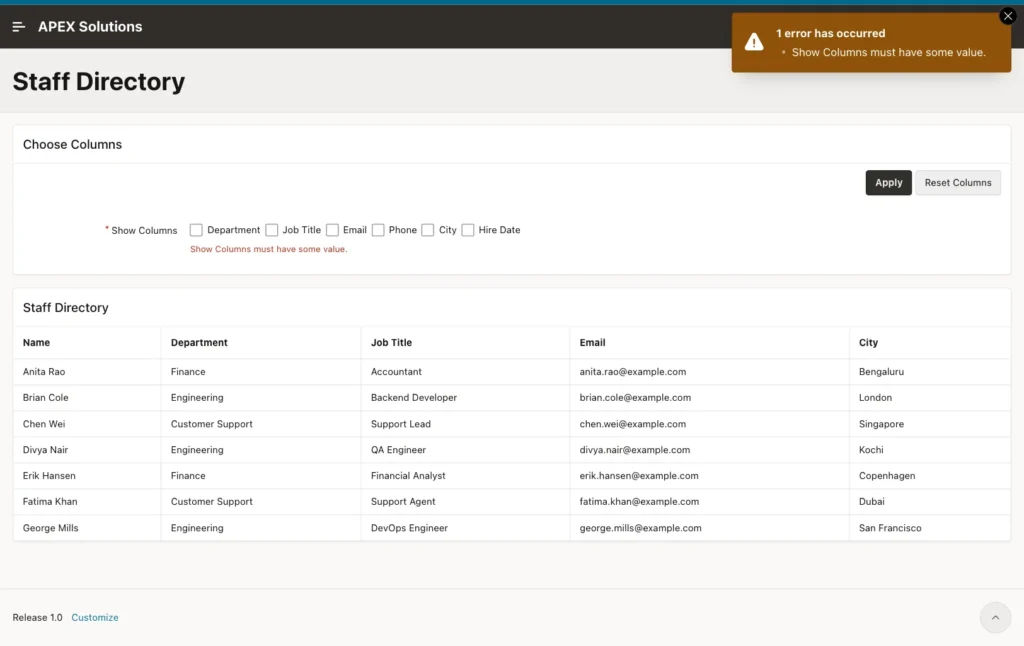Open the hamburger navigation menu
This screenshot has height=646, width=1024.
point(18,27)
